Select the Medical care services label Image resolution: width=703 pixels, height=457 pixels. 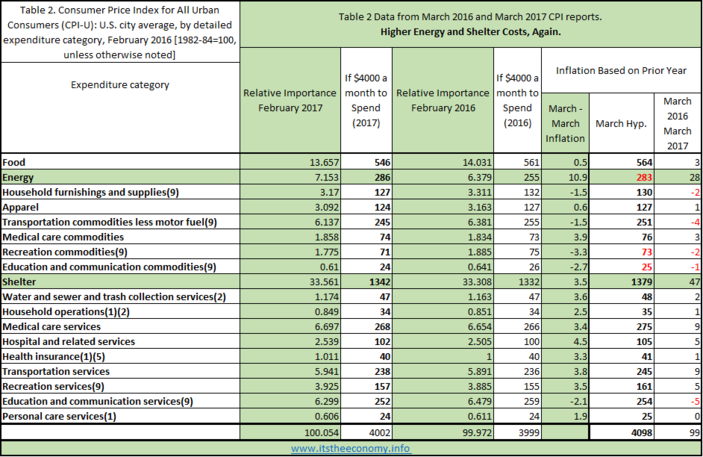(52, 326)
